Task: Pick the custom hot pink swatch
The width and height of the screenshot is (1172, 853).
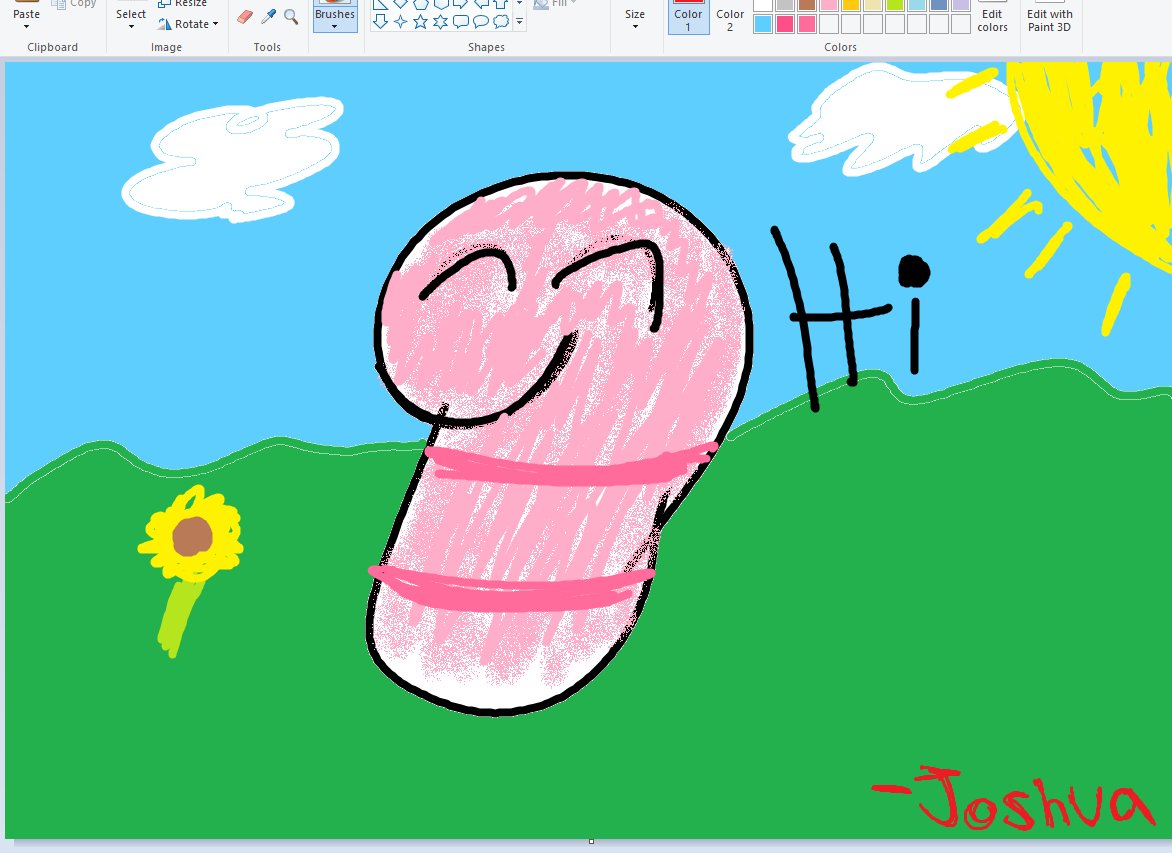Action: [785, 24]
